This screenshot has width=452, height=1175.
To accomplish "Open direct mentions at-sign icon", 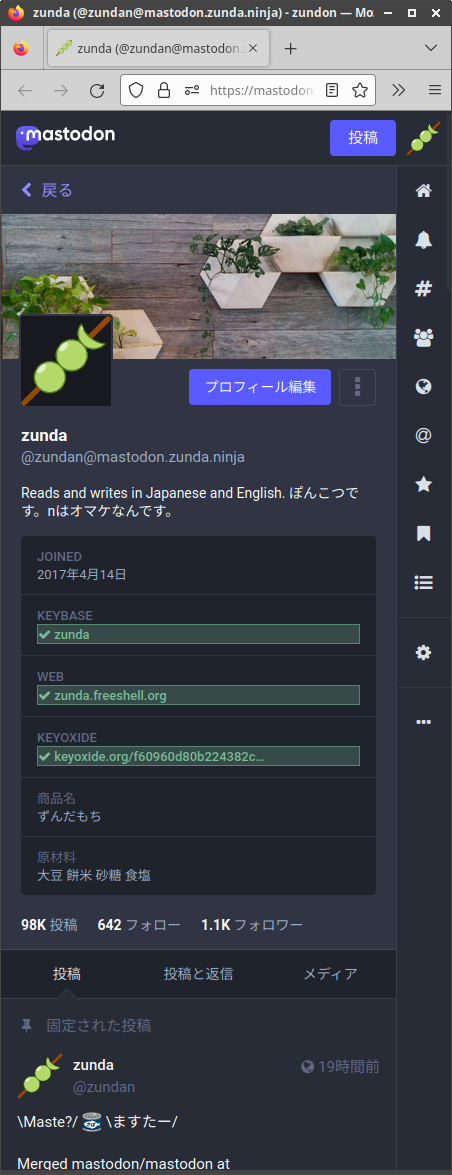I will [424, 435].
